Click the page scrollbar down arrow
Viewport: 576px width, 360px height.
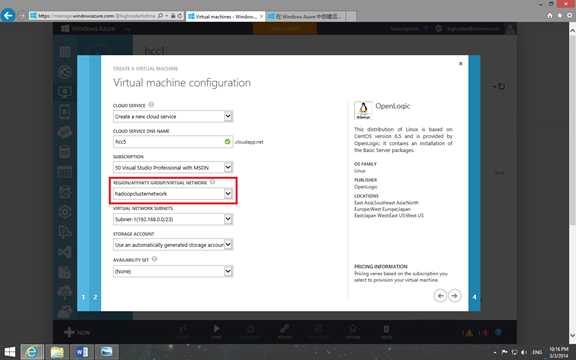572,336
